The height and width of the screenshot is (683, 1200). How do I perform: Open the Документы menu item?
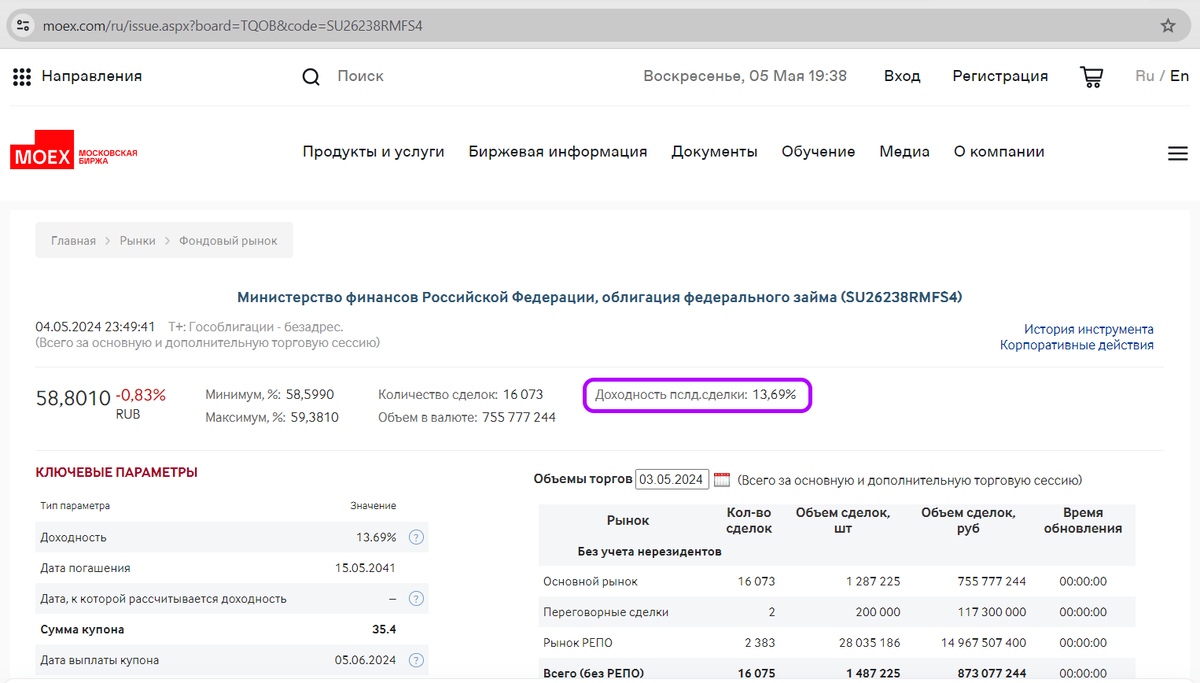pyautogui.click(x=714, y=151)
